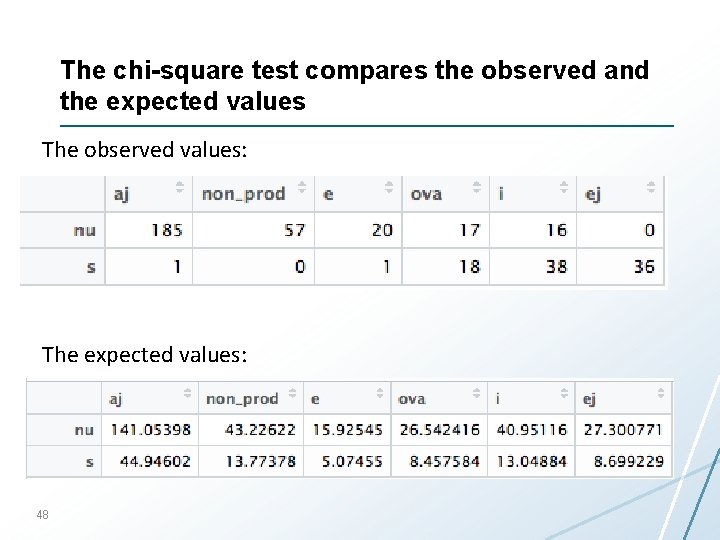720x540 pixels.
Task: Sort observed table by e column arrows
Action: tap(389, 187)
